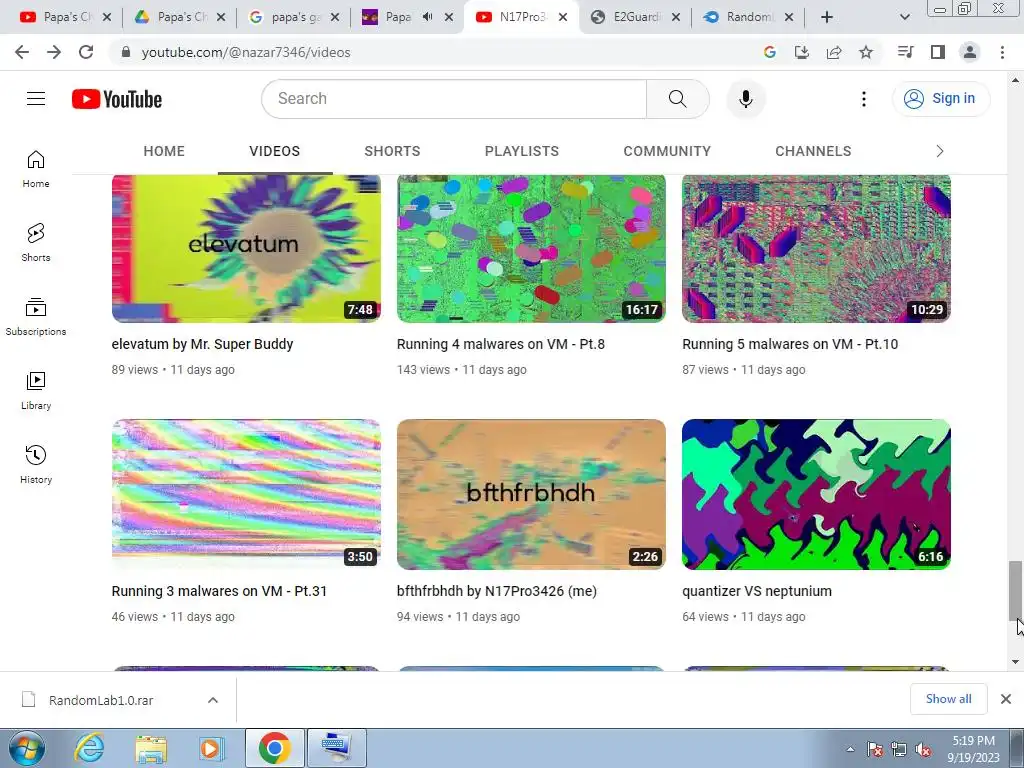
Task: Go to Home in sidebar
Action: (36, 169)
